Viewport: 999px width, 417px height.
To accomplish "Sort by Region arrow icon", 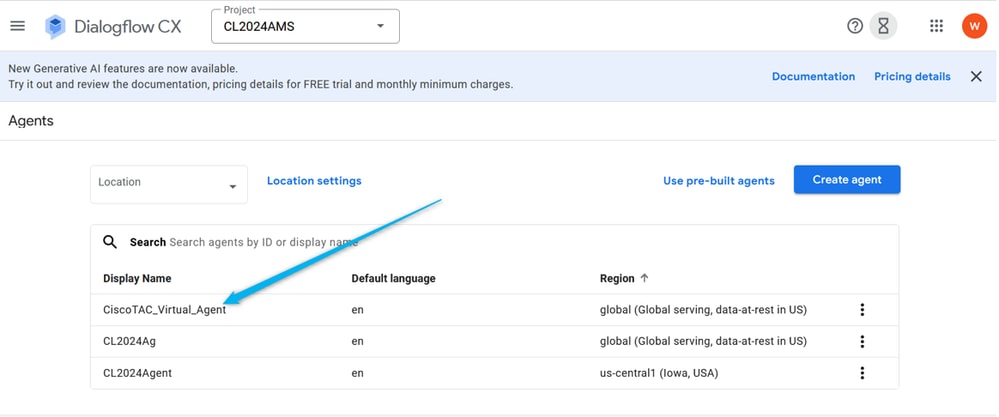I will [x=644, y=278].
